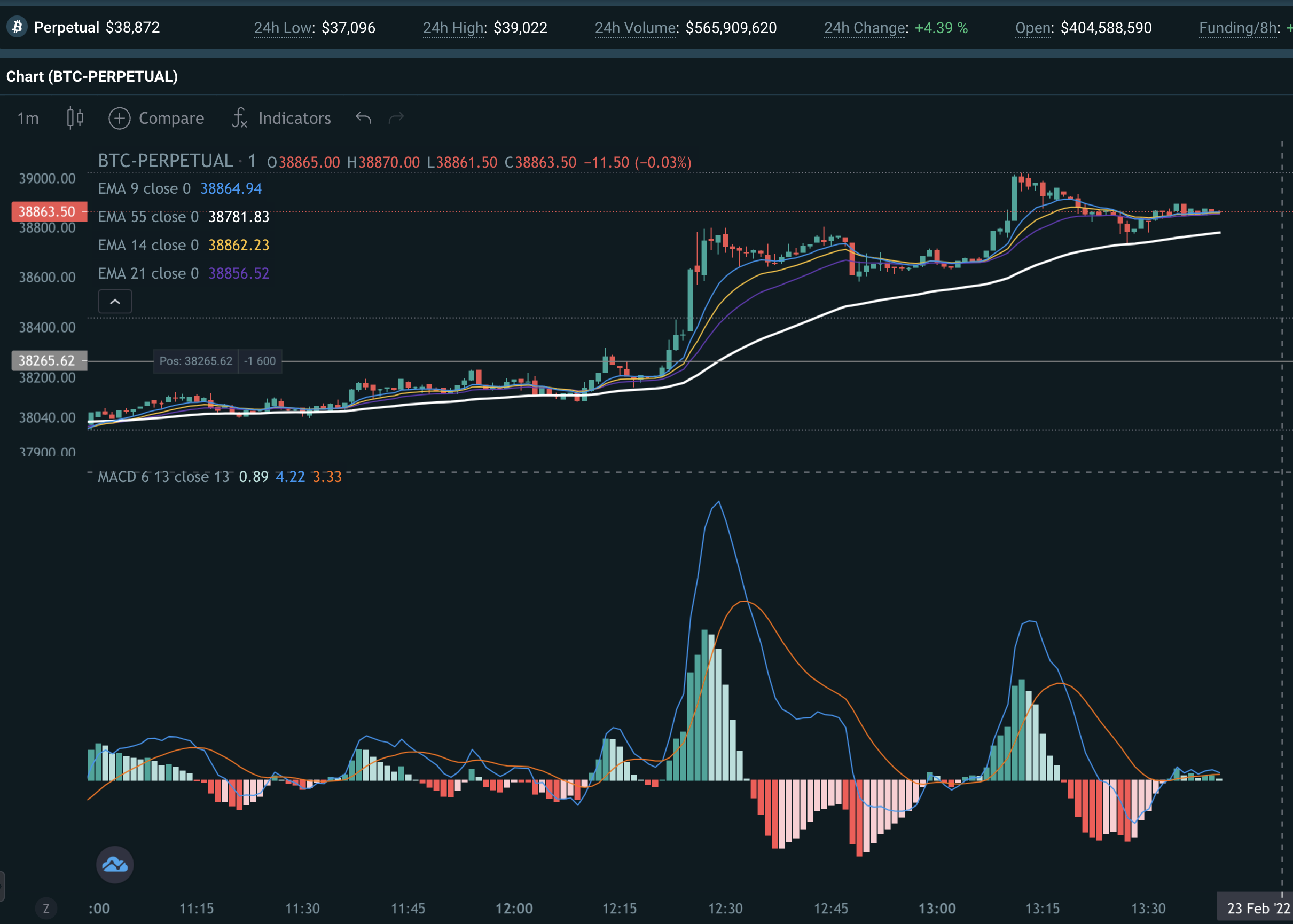The width and height of the screenshot is (1293, 924).
Task: Click the Chart (BTC-PERPETUAL) panel title
Action: [92, 76]
